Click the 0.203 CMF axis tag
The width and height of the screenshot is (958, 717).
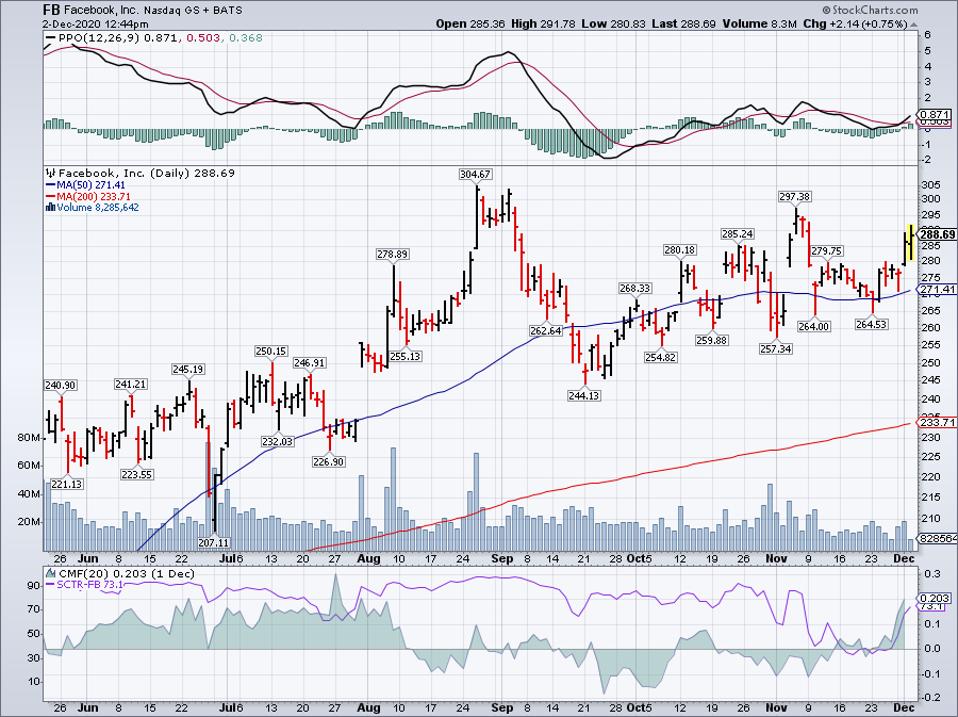(935, 599)
